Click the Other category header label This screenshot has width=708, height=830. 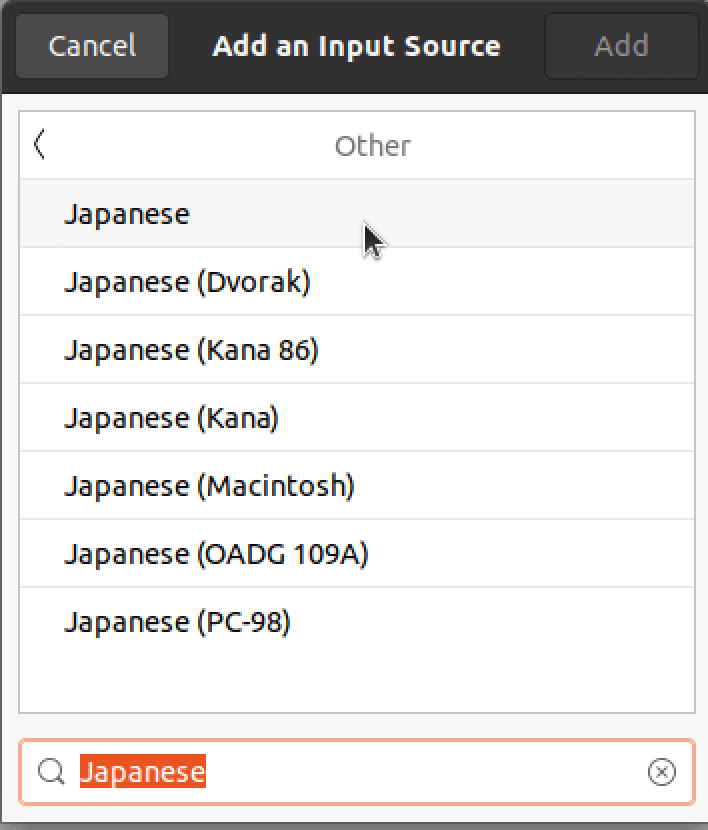click(373, 146)
